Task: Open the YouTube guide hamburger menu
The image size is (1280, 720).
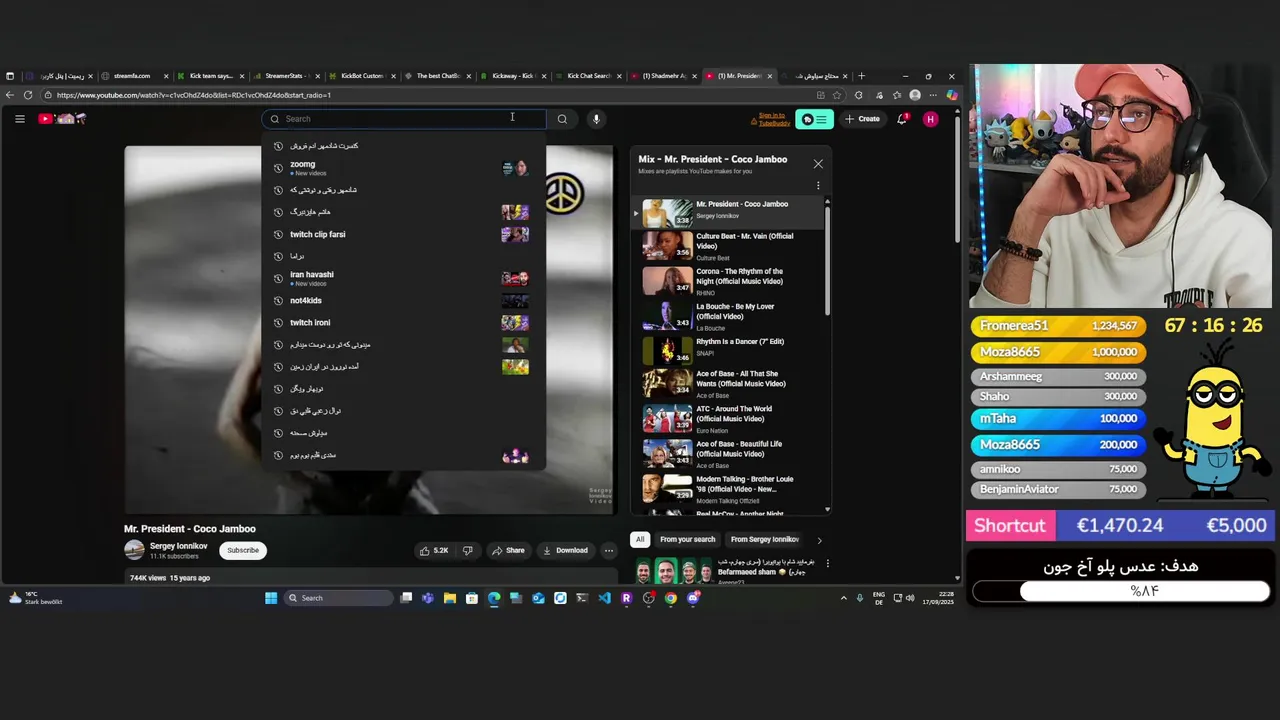Action: [19, 119]
